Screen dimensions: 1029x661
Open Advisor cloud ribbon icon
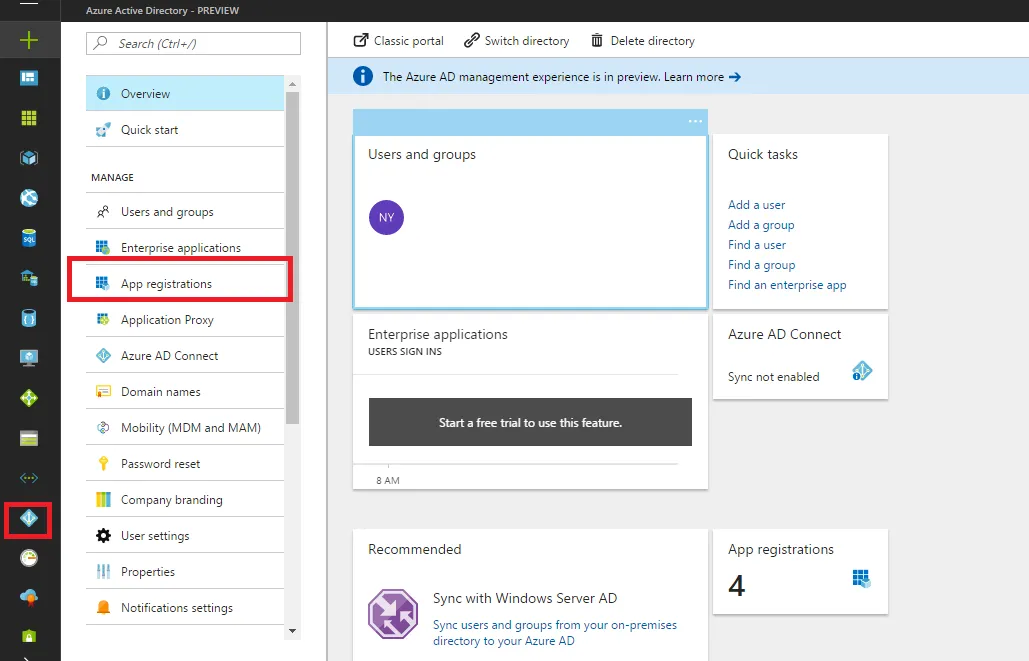tap(29, 597)
